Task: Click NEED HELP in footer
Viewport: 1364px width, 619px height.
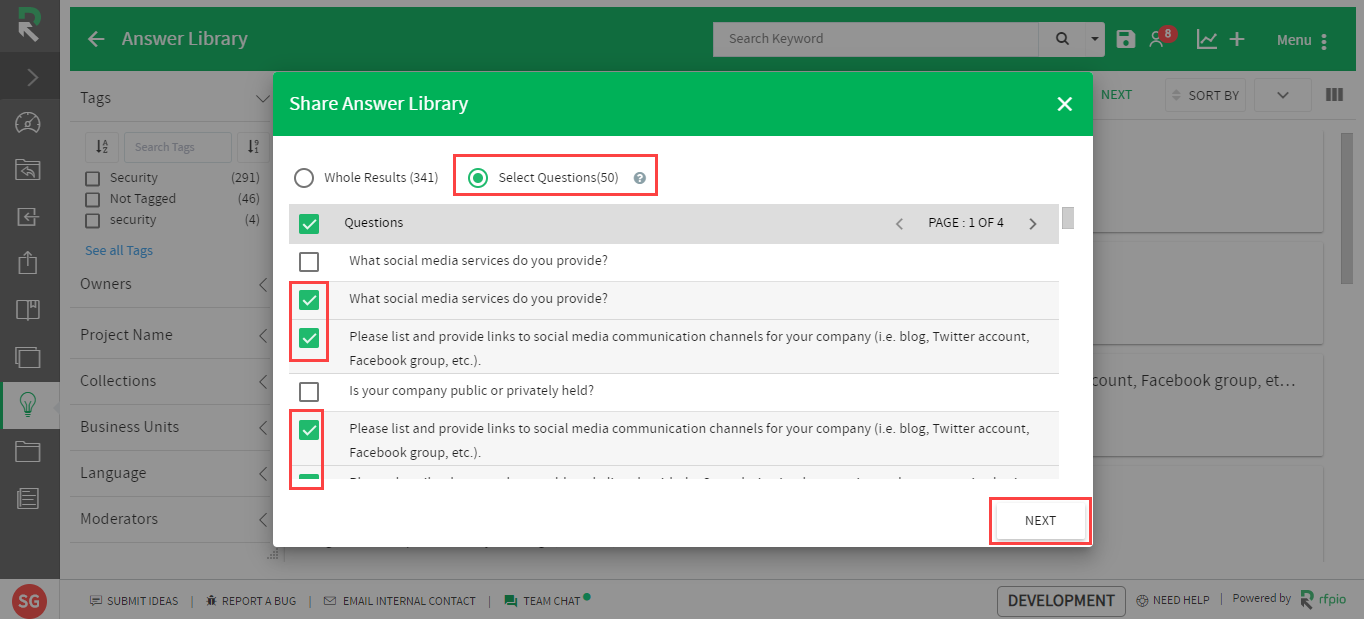Action: tap(1172, 600)
